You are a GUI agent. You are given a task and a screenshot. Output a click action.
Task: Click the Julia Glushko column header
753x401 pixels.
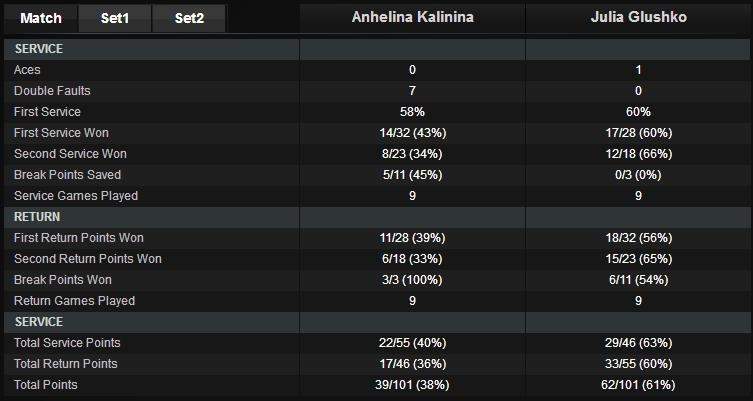(638, 18)
